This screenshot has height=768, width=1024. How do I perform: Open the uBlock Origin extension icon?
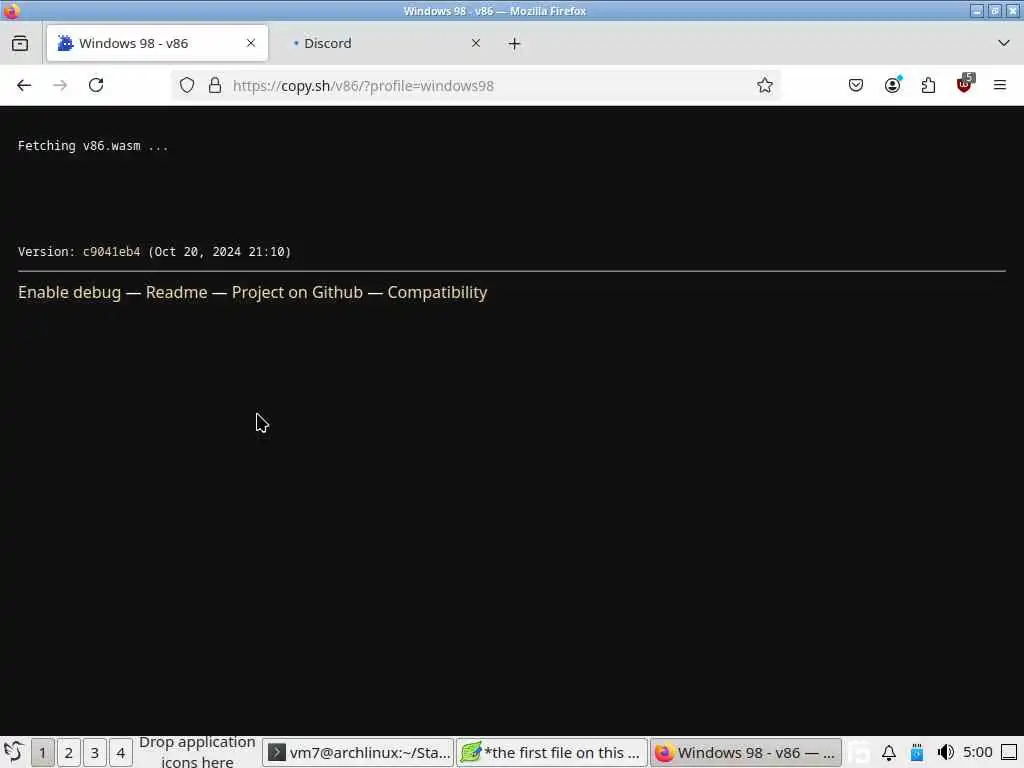coord(965,84)
